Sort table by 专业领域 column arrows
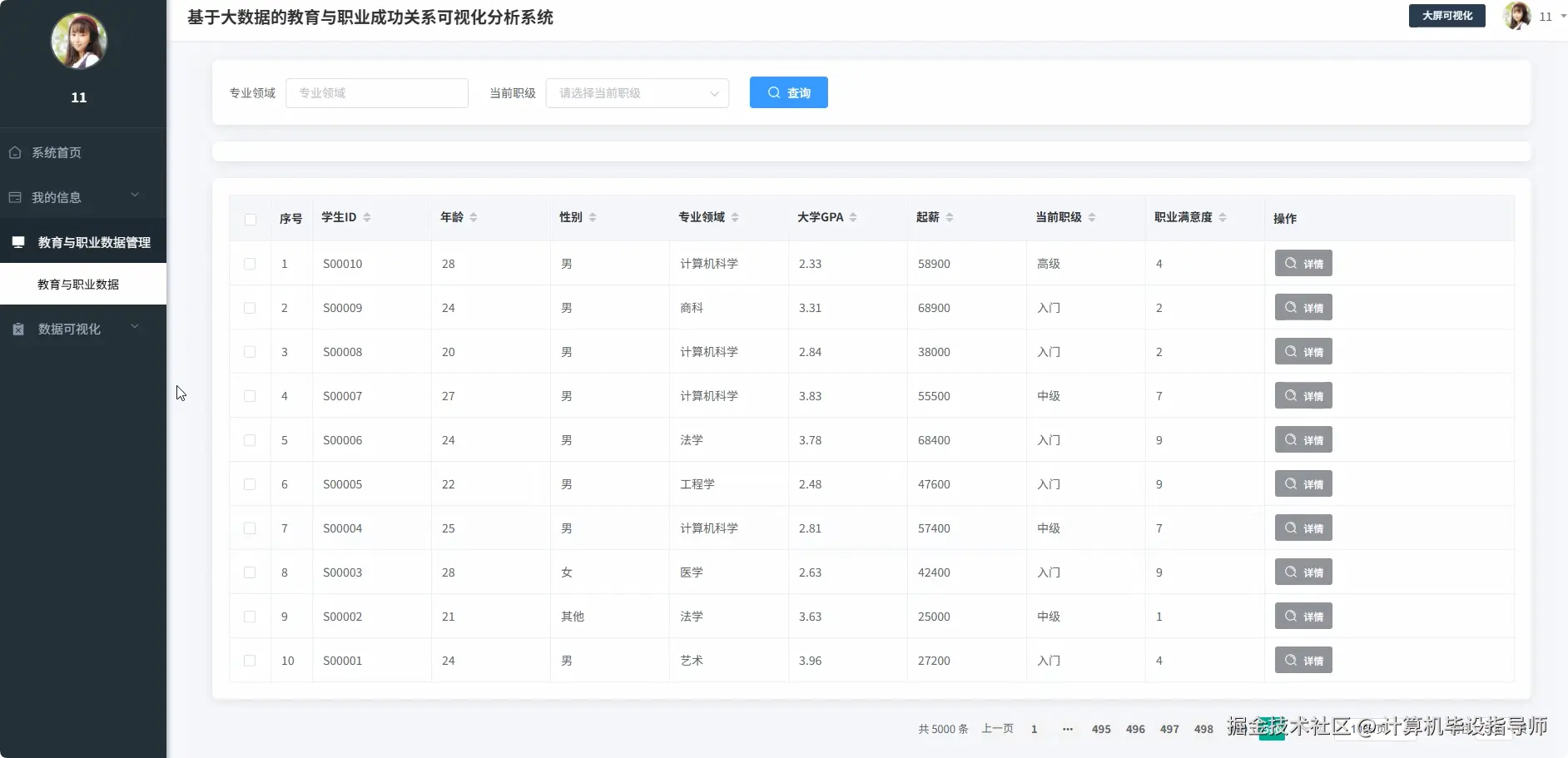 [735, 217]
